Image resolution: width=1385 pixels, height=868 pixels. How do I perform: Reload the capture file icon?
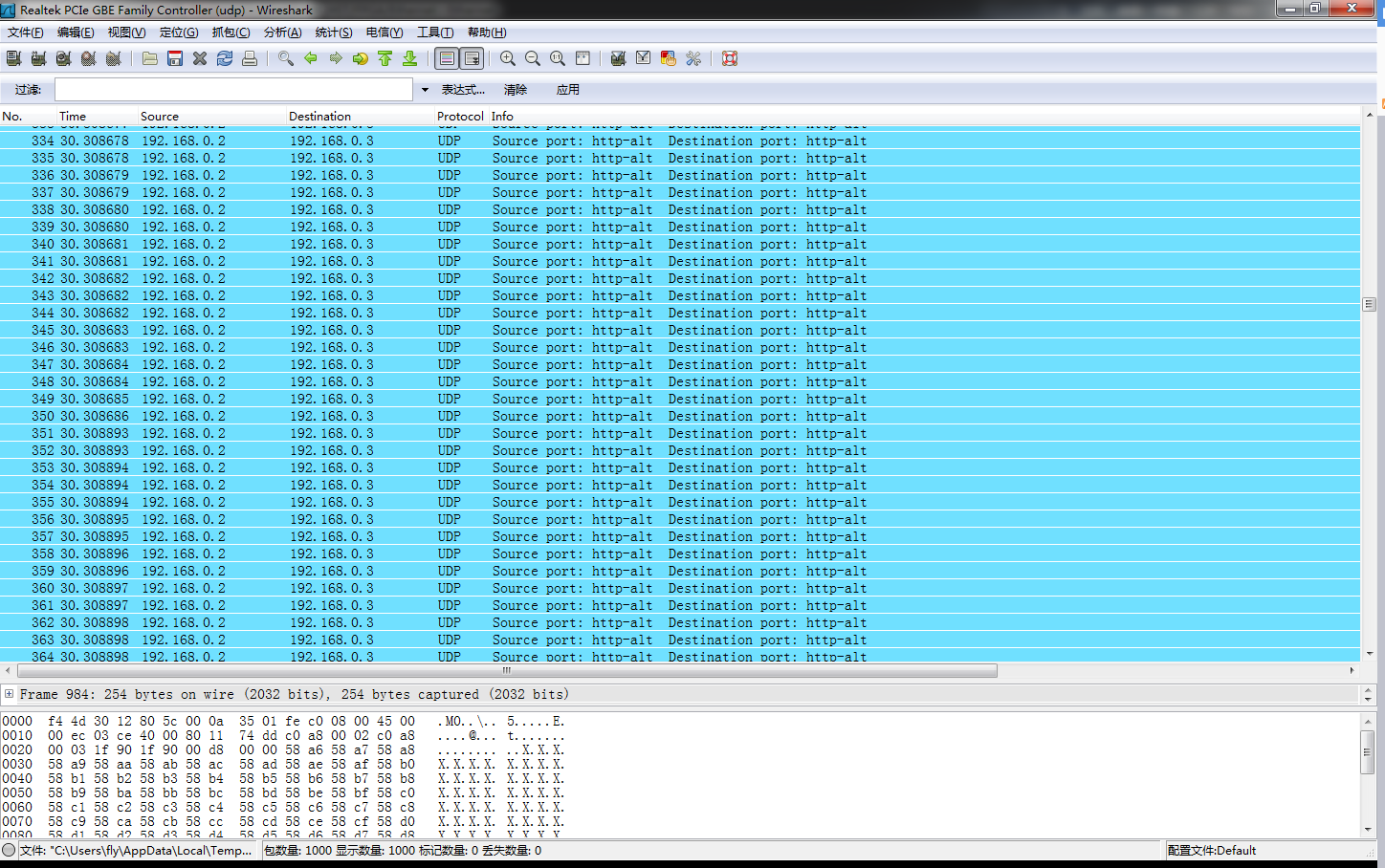225,58
